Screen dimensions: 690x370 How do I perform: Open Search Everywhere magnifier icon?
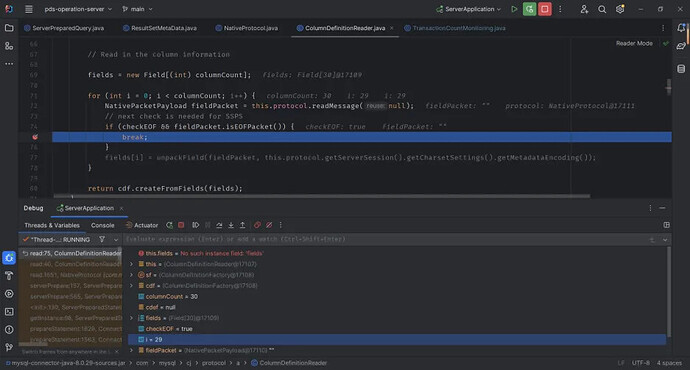pos(602,9)
